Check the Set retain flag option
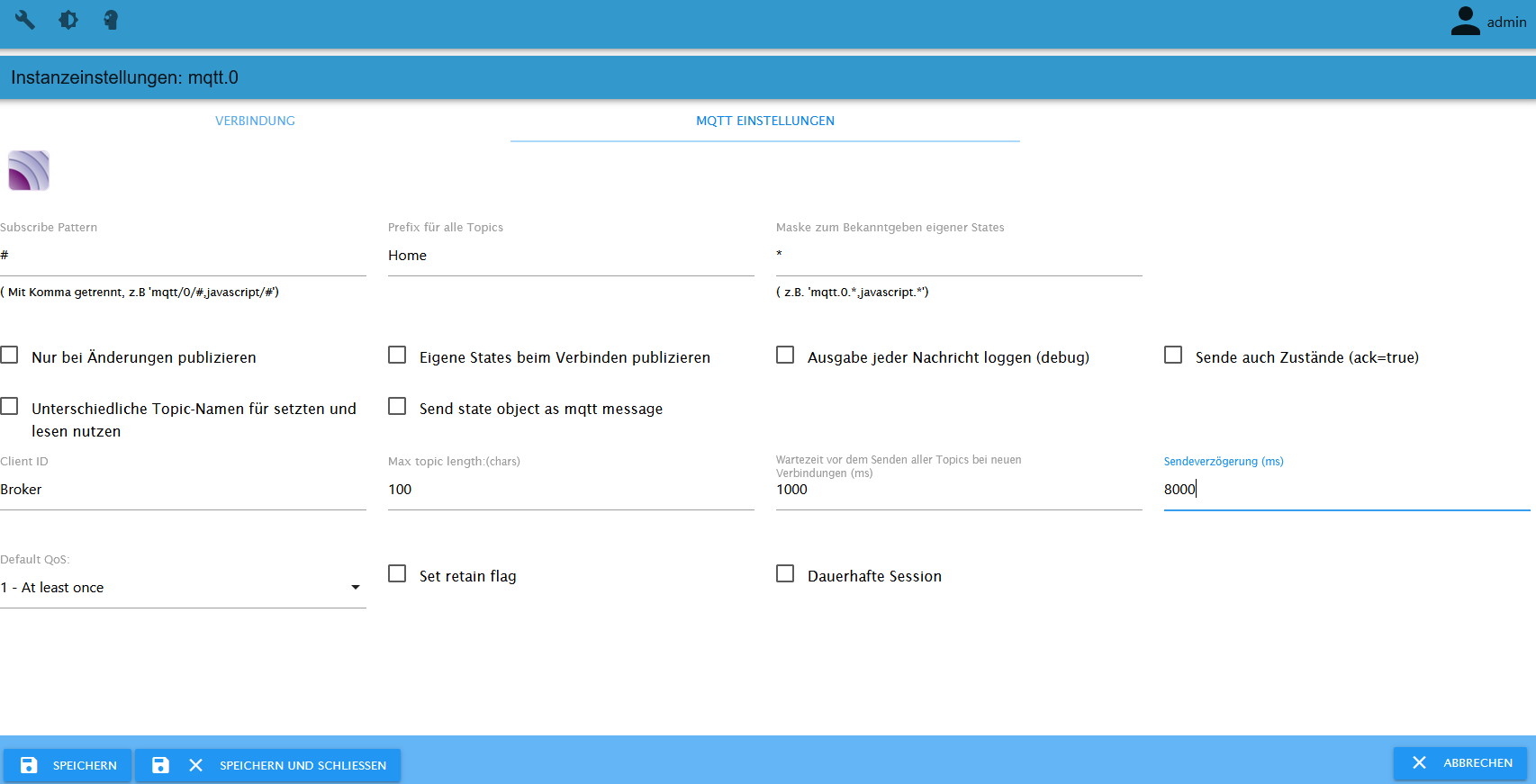Image resolution: width=1536 pixels, height=784 pixels. click(397, 574)
